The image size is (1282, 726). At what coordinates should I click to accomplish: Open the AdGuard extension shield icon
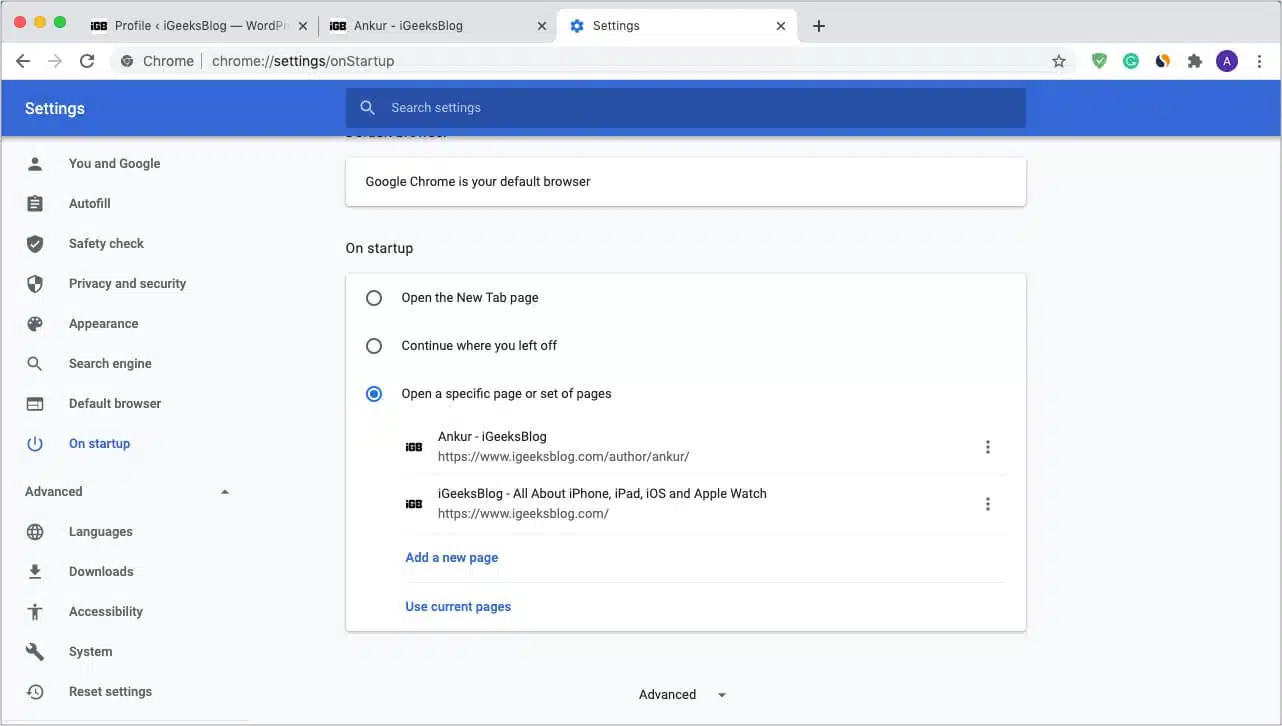(x=1098, y=60)
